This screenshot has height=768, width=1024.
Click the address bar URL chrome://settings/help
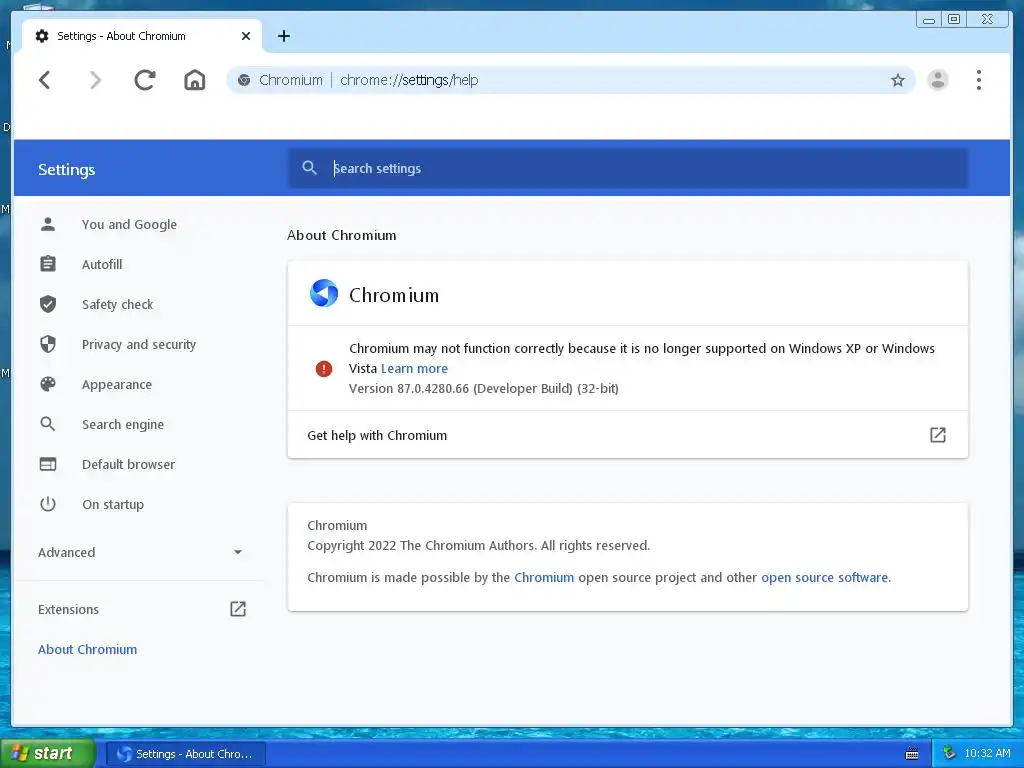(x=409, y=80)
